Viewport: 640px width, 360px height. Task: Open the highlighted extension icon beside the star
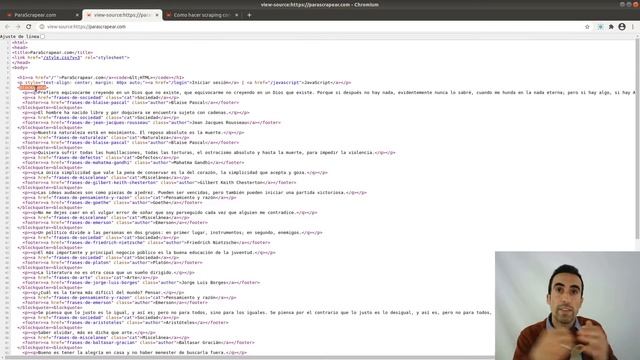pos(600,27)
